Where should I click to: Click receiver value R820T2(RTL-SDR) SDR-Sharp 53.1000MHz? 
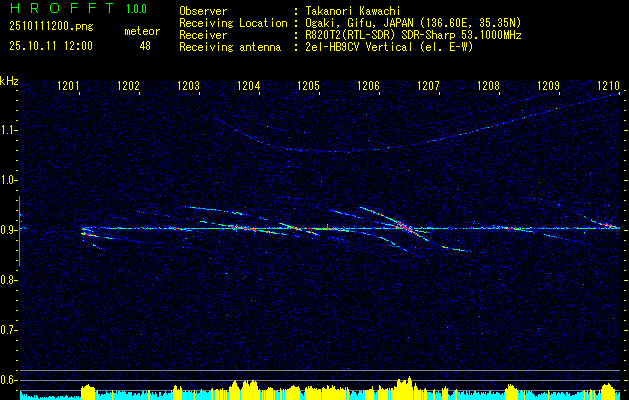coord(413,35)
